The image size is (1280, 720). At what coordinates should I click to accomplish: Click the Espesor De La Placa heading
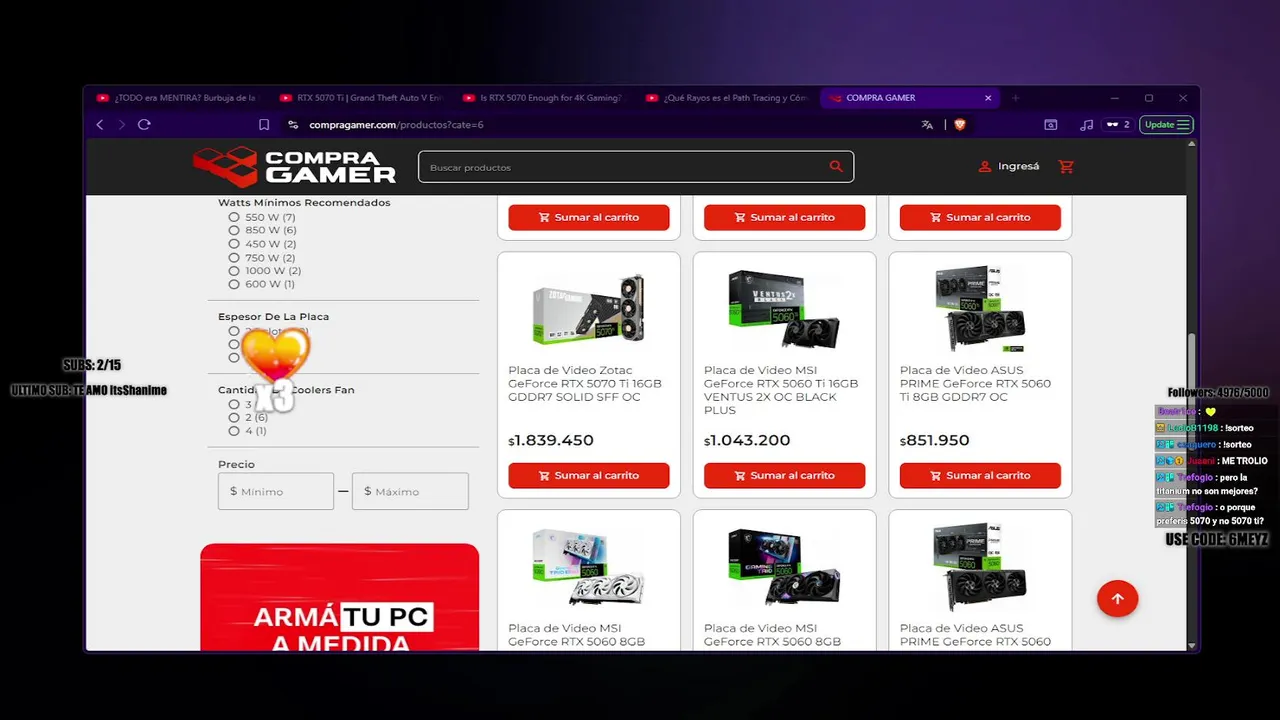(273, 317)
